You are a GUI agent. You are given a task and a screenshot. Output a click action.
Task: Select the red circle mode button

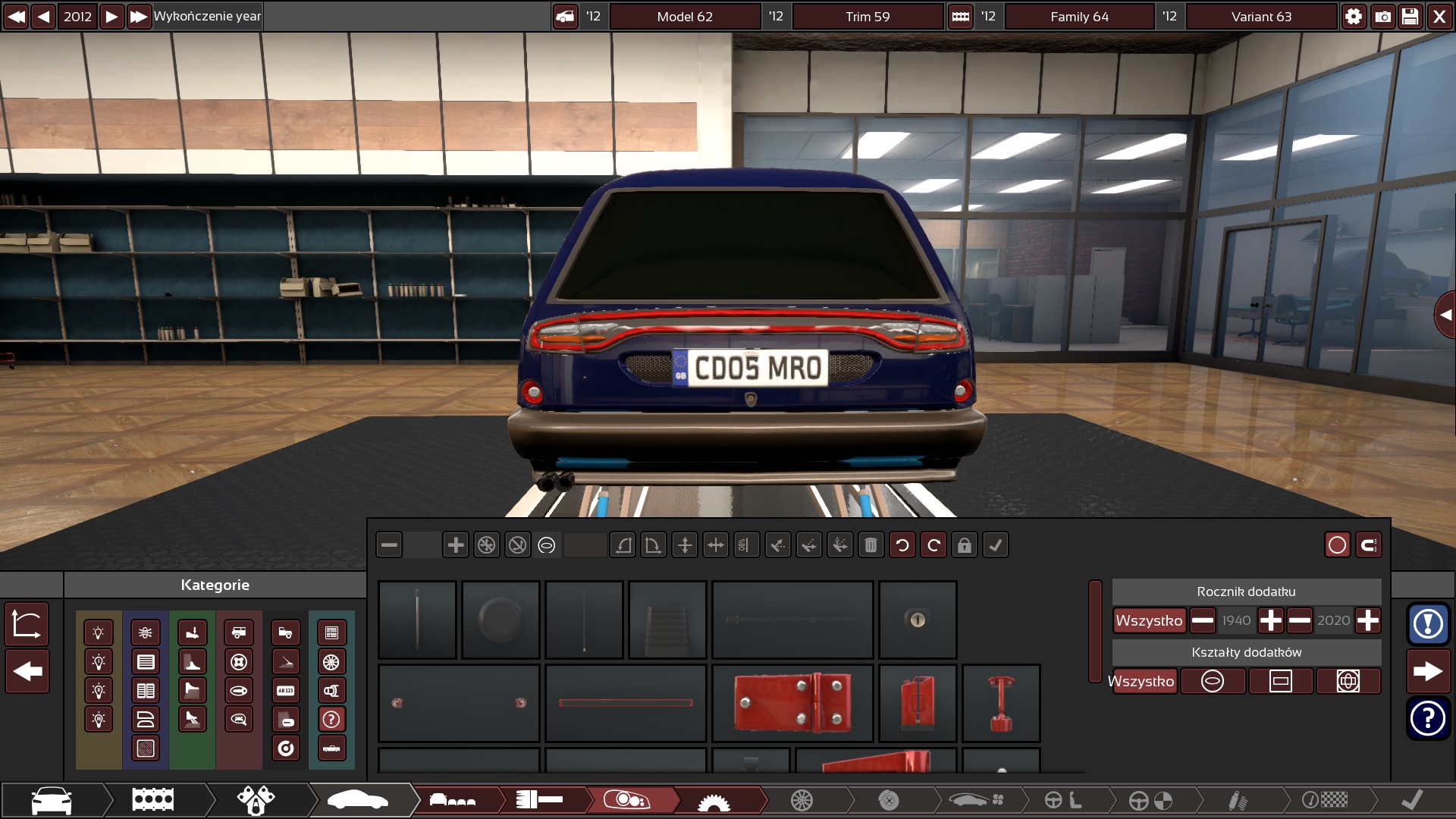1337,544
